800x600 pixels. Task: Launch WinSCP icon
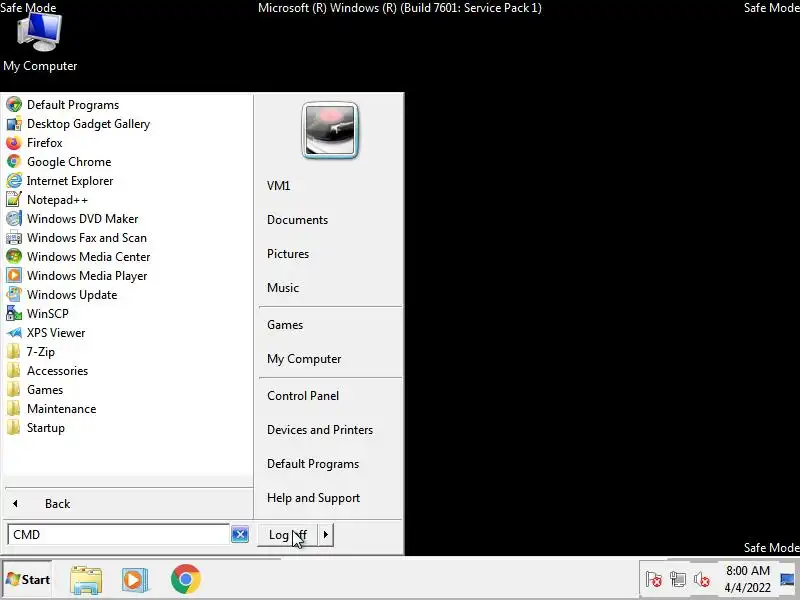coord(14,314)
